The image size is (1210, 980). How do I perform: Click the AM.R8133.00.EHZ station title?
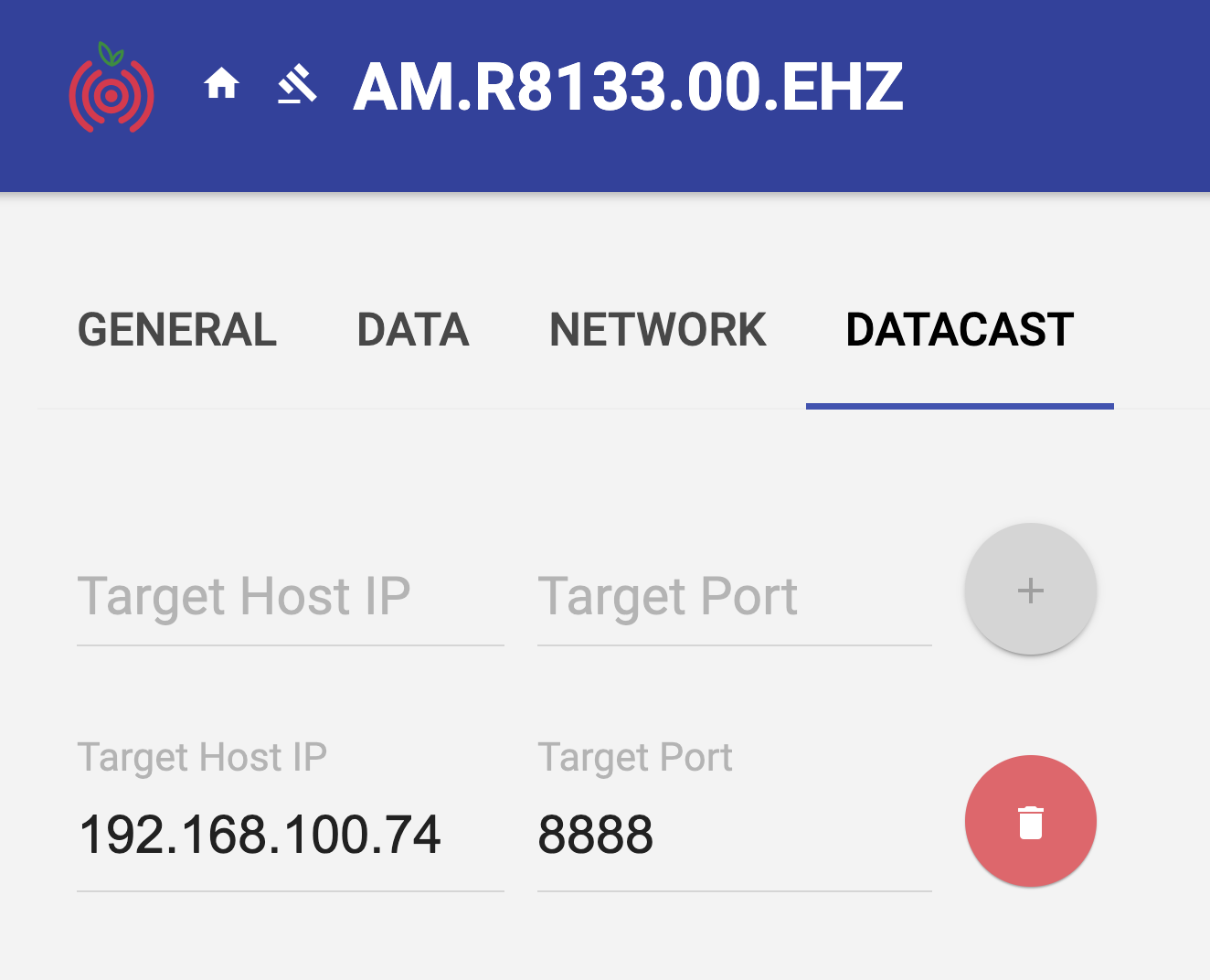pyautogui.click(x=629, y=88)
